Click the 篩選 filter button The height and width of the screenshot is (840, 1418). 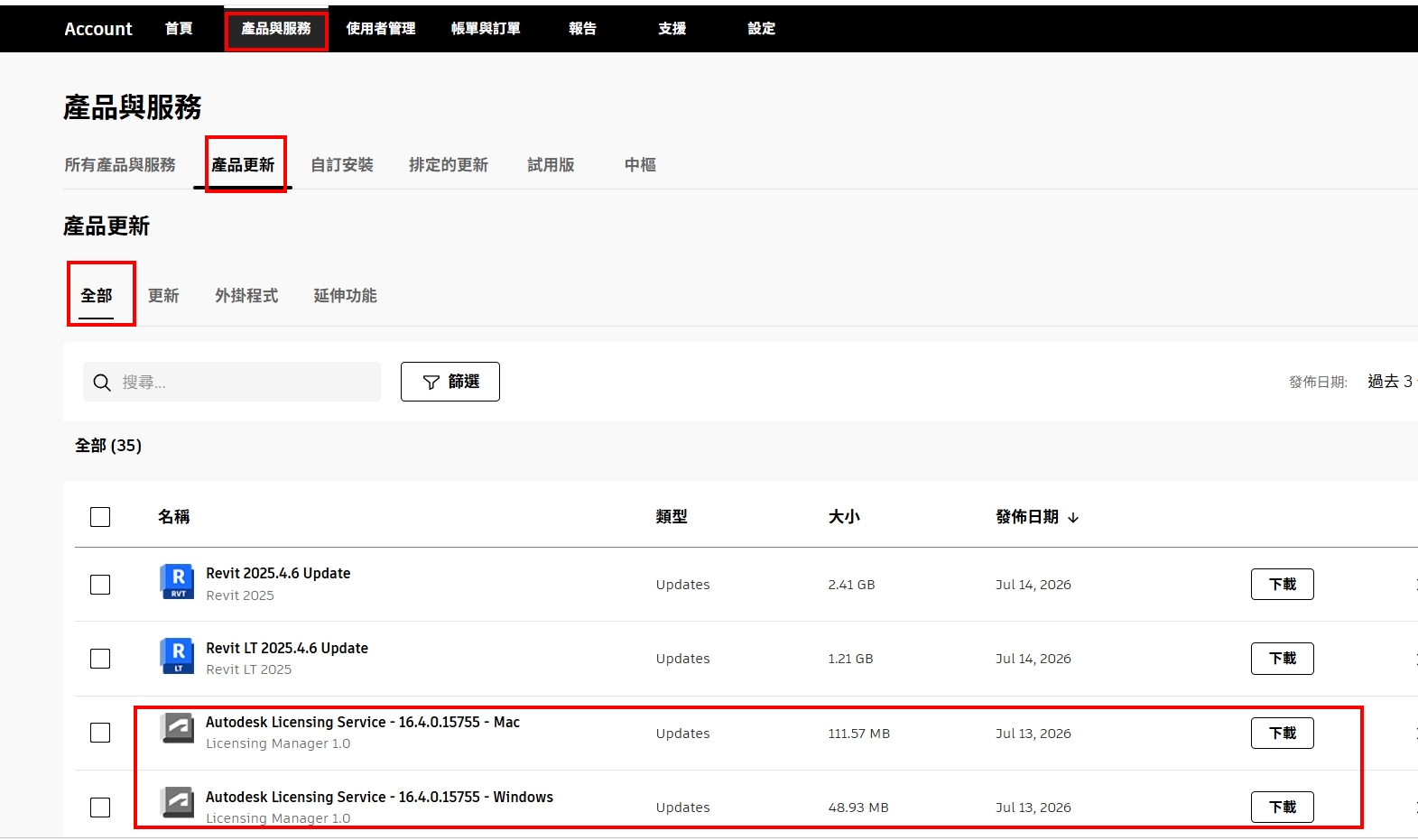point(450,382)
